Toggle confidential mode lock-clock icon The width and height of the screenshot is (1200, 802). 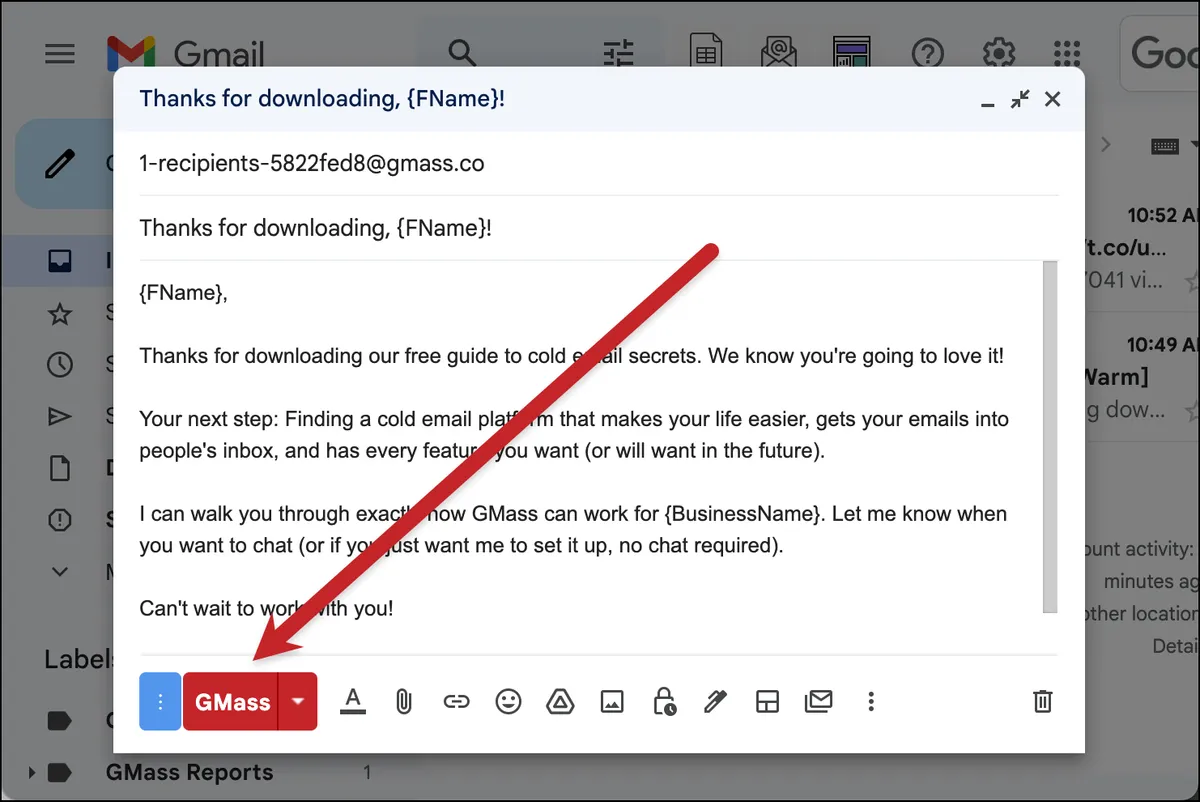(664, 702)
